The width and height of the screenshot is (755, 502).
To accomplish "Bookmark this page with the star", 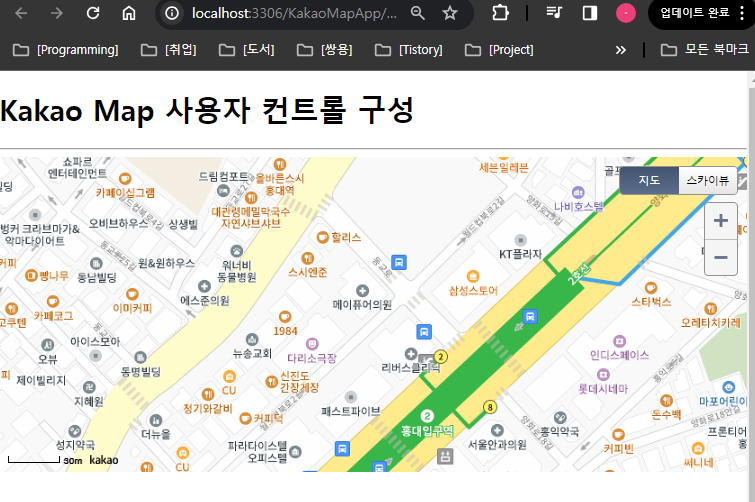I will coord(450,13).
